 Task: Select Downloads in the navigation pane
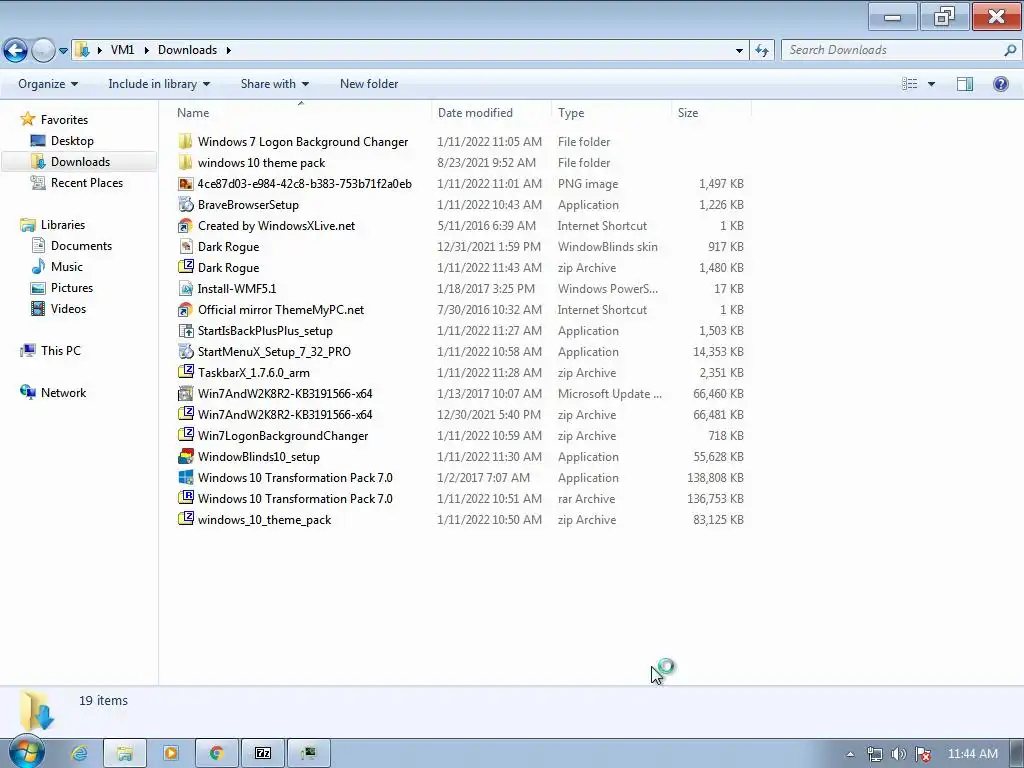[x=80, y=162]
